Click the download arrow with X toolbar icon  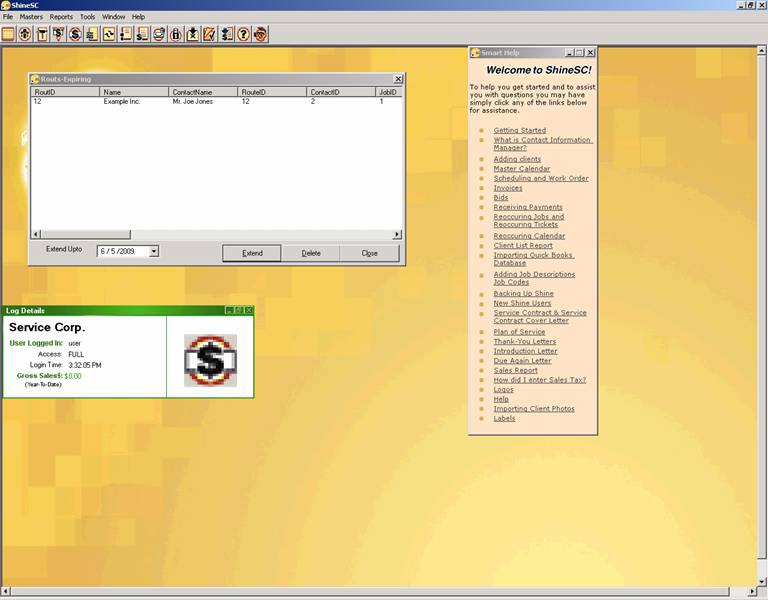(x=193, y=34)
